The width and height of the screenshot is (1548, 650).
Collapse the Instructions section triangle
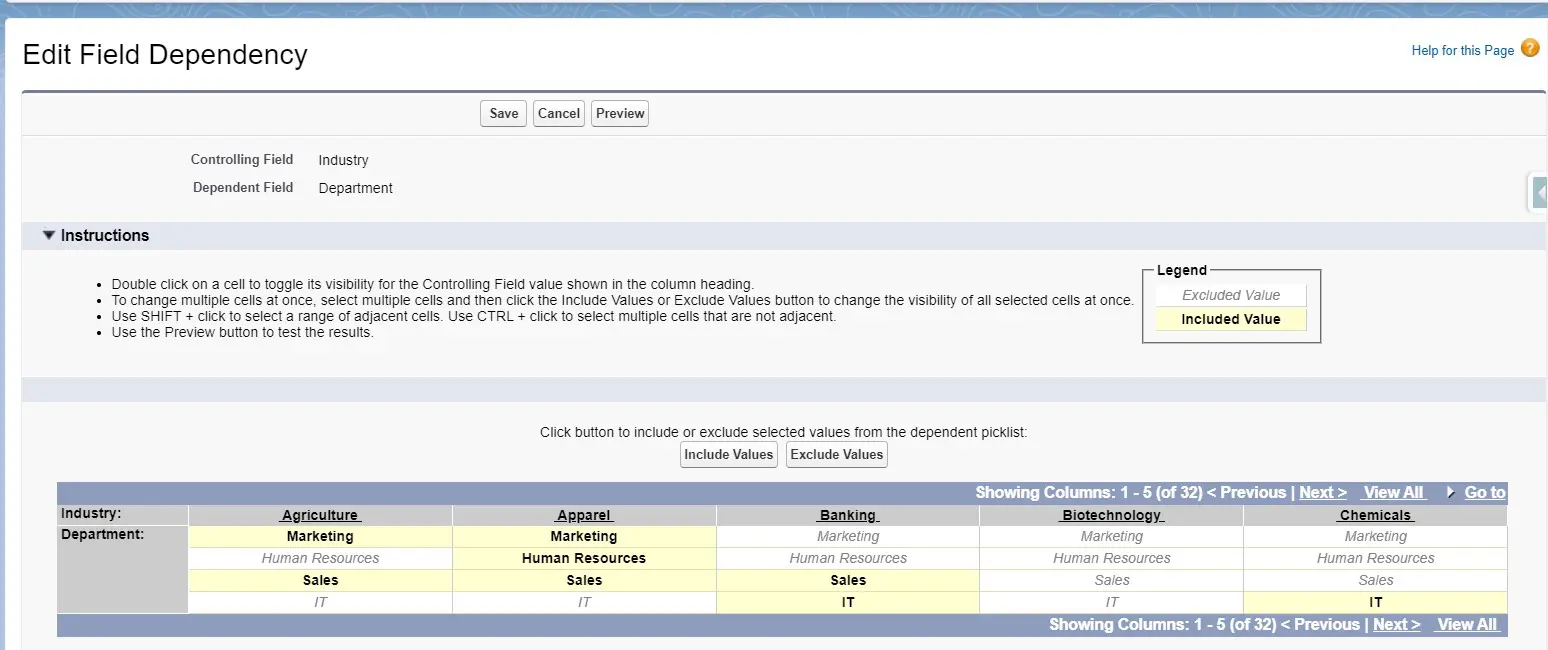[48, 236]
